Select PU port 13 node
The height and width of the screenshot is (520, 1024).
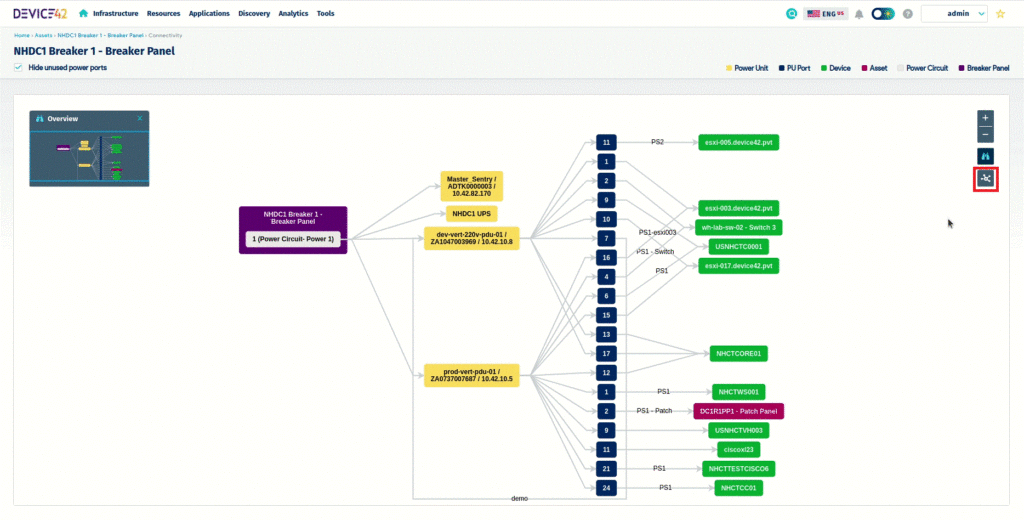[x=606, y=334]
